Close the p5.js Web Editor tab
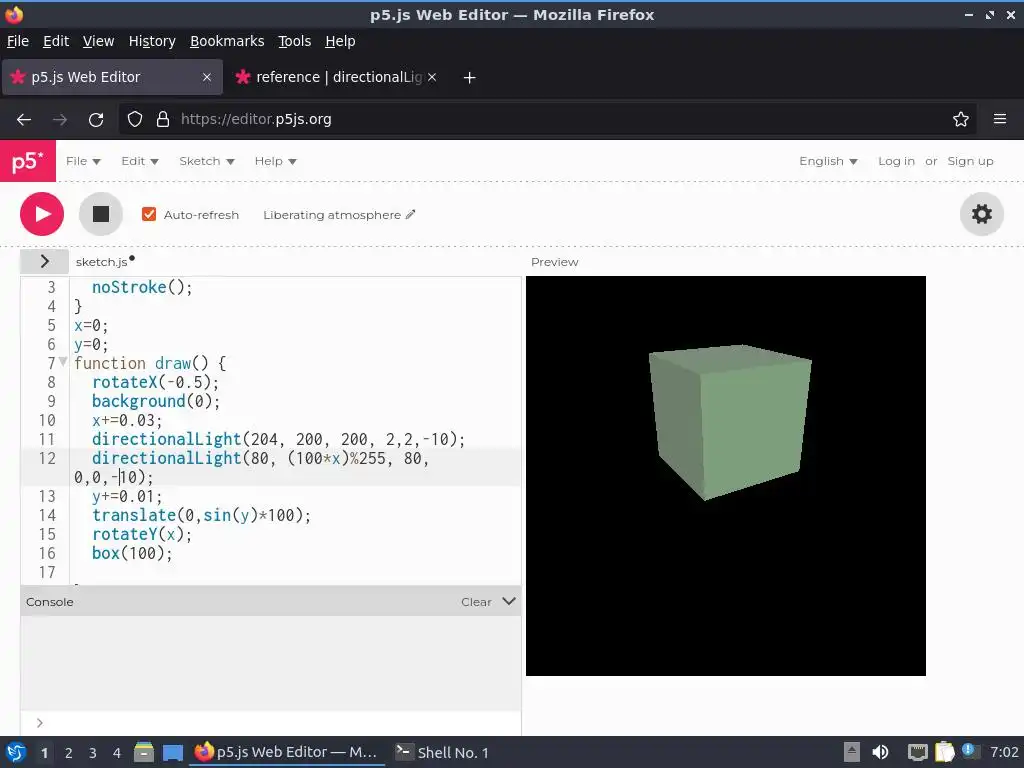The width and height of the screenshot is (1024, 768). [206, 77]
